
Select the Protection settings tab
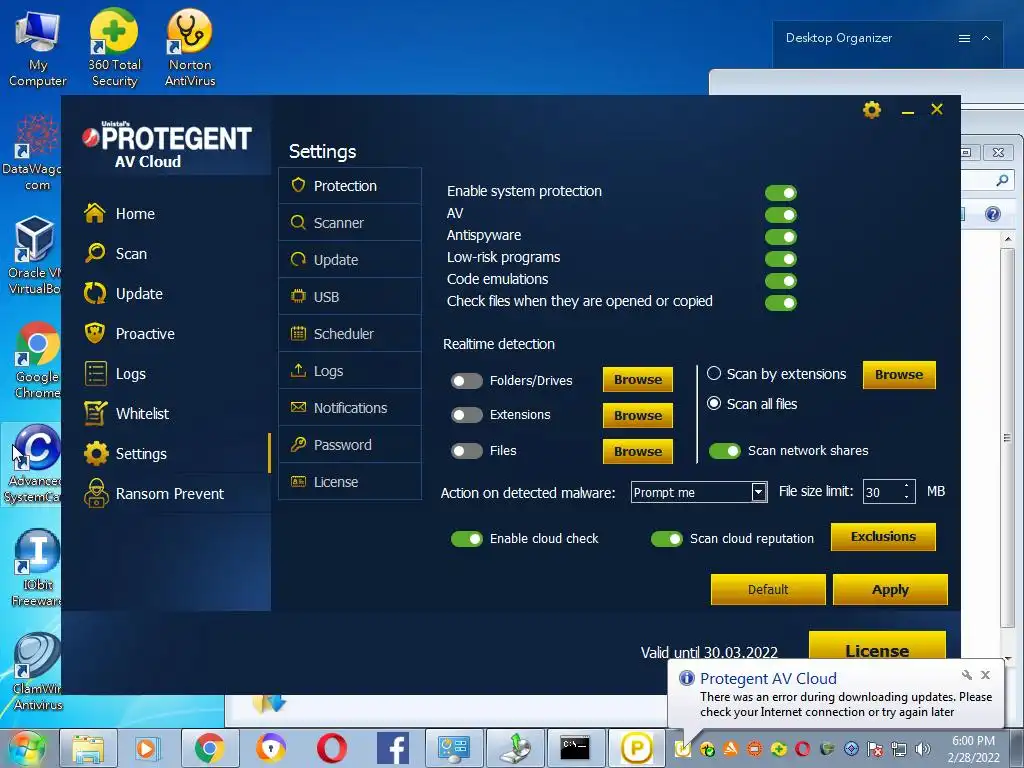349,185
